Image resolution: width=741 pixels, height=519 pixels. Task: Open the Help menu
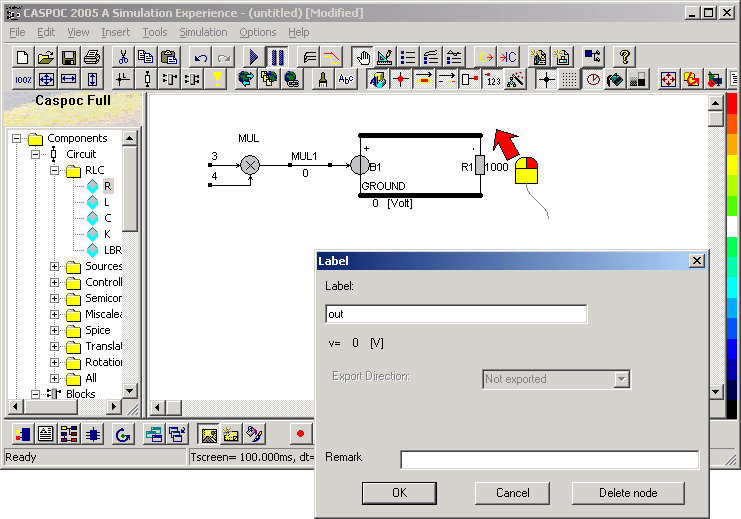pyautogui.click(x=299, y=32)
